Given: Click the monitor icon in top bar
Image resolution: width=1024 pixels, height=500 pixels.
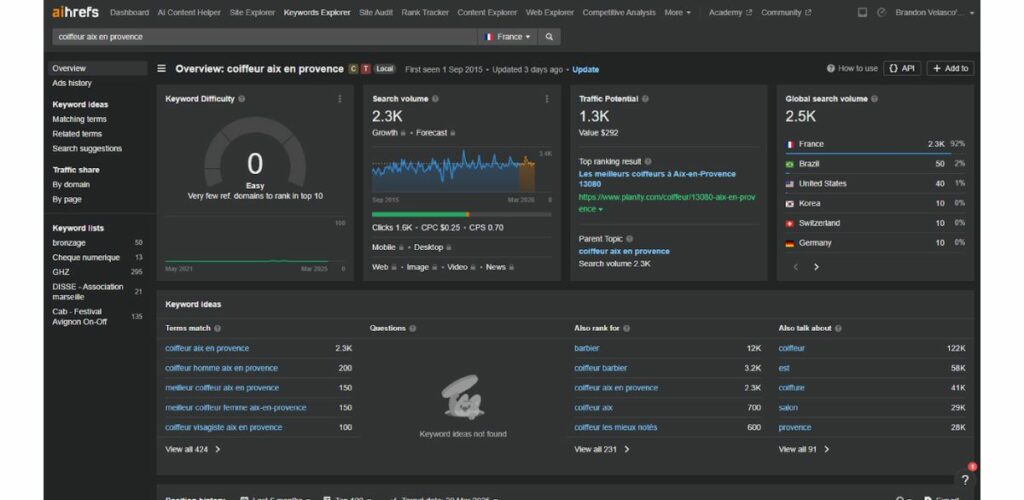Looking at the screenshot, I should coord(862,12).
